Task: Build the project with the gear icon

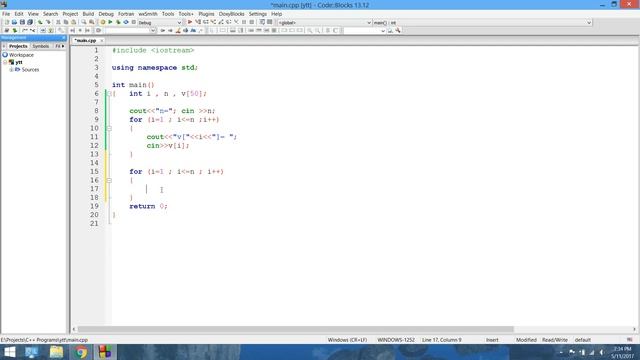Action: tap(103, 22)
